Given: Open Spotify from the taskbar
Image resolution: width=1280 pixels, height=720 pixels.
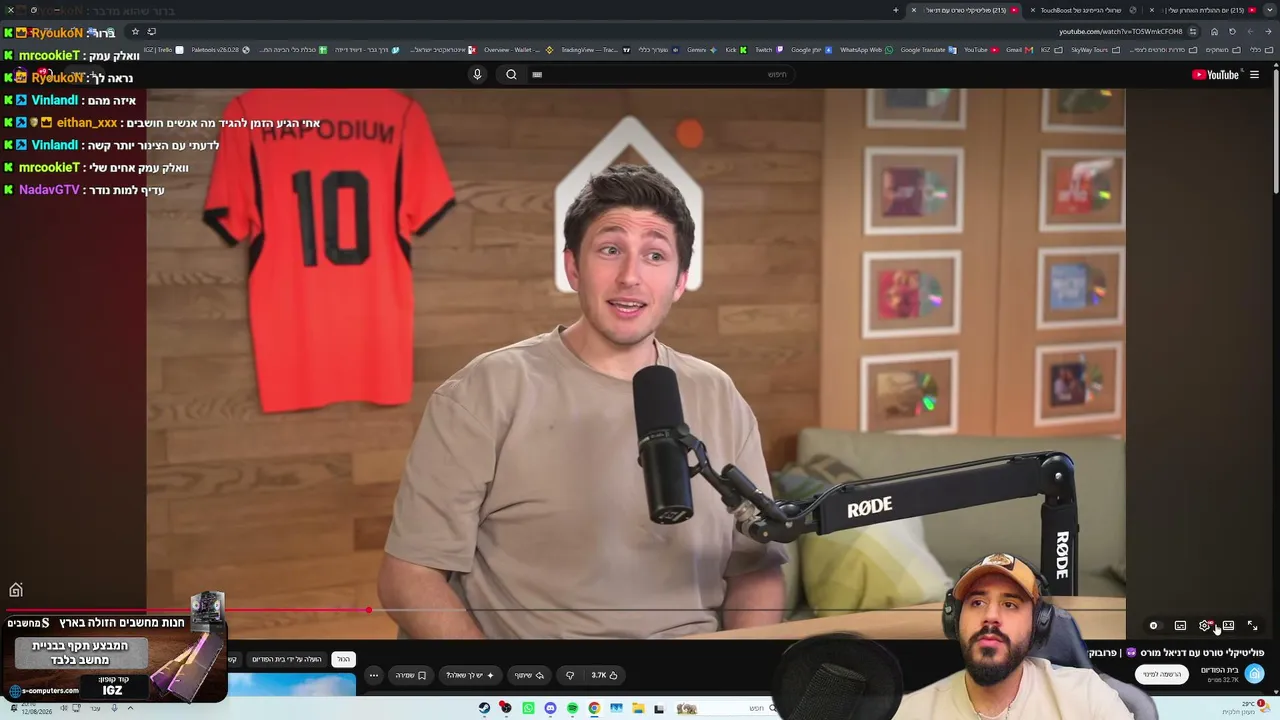Looking at the screenshot, I should [572, 708].
